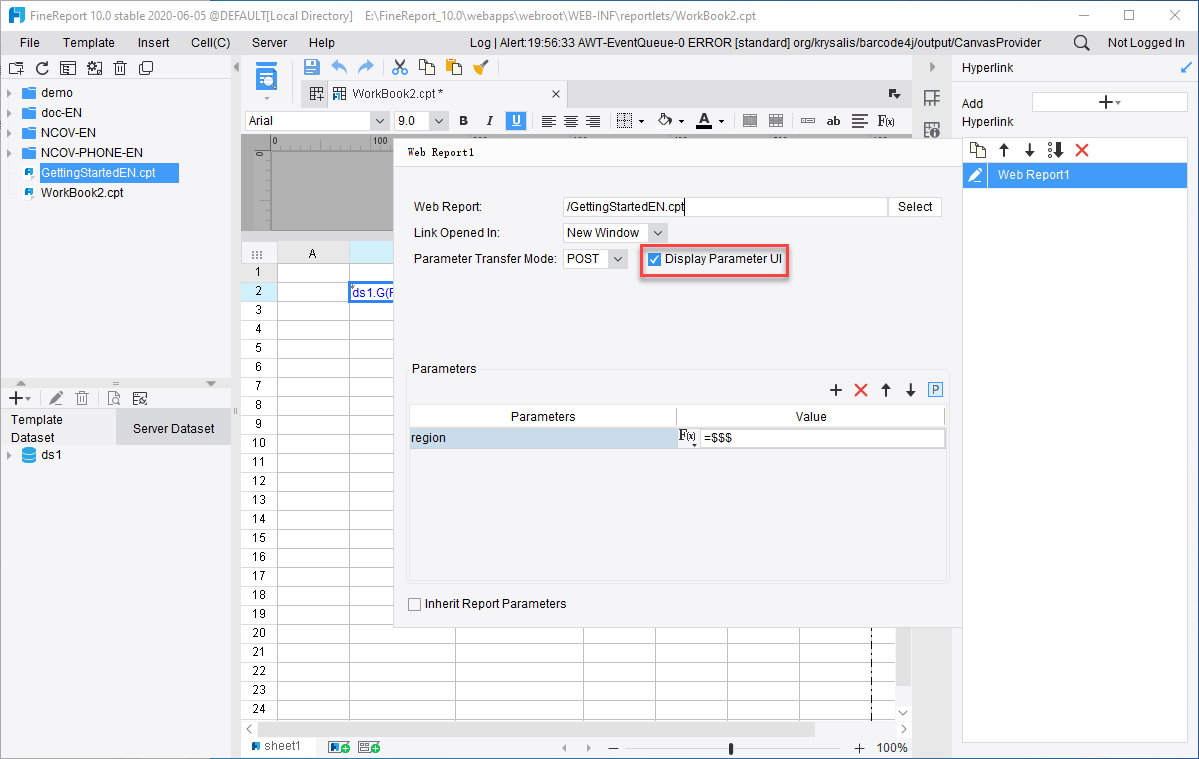The image size is (1199, 759).
Task: Preview the ds1 dataset query
Action: click(113, 397)
